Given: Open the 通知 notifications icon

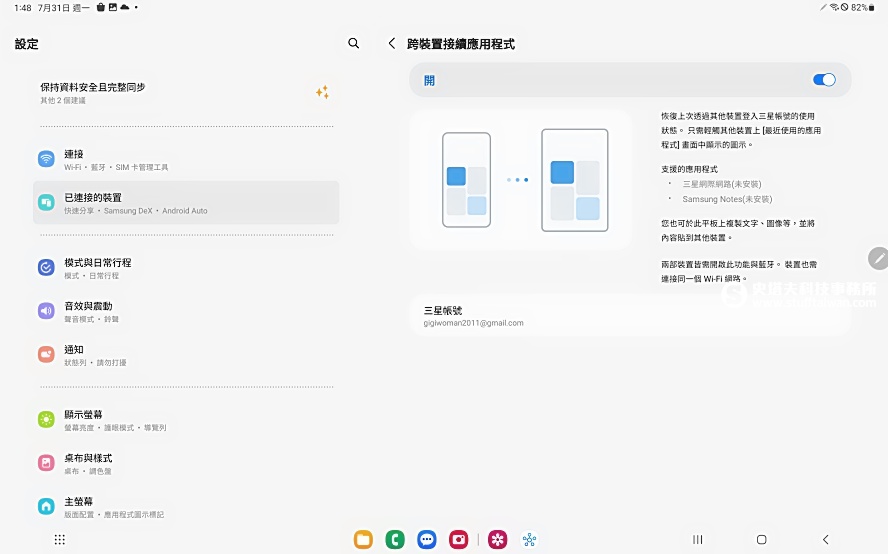Looking at the screenshot, I should (x=46, y=355).
